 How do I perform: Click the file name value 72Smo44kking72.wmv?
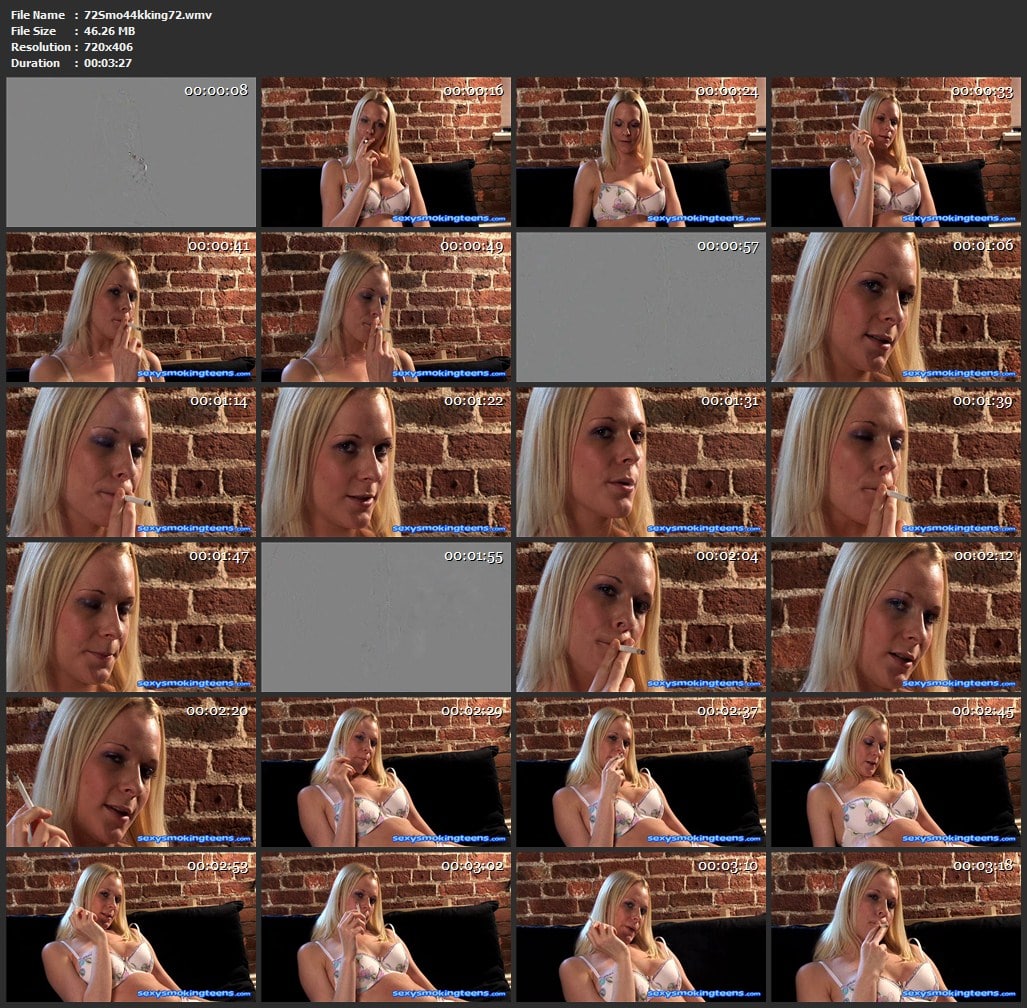click(x=147, y=15)
